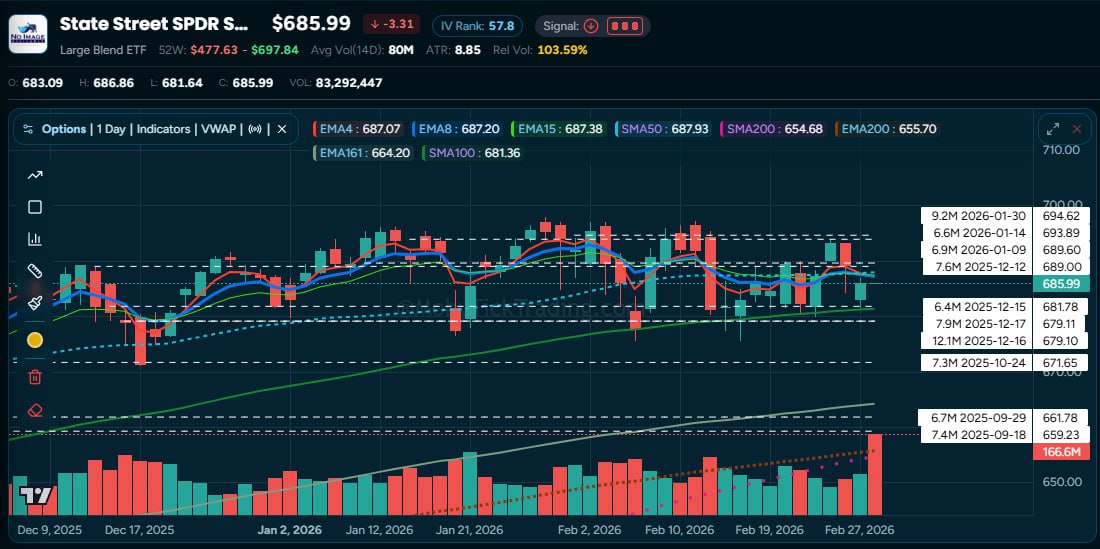
Task: Expand chart to fullscreen with arrows icon
Action: tap(1053, 129)
